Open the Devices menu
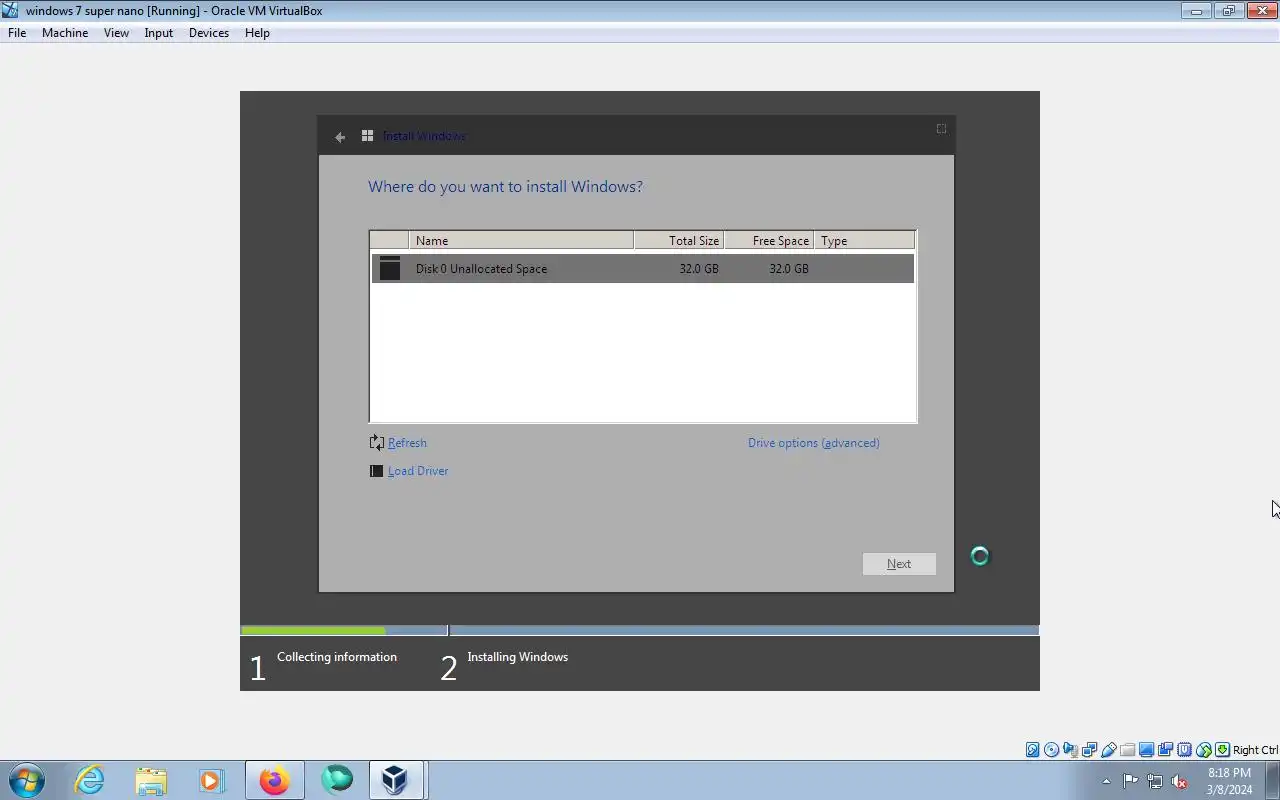The image size is (1280, 800). (209, 33)
